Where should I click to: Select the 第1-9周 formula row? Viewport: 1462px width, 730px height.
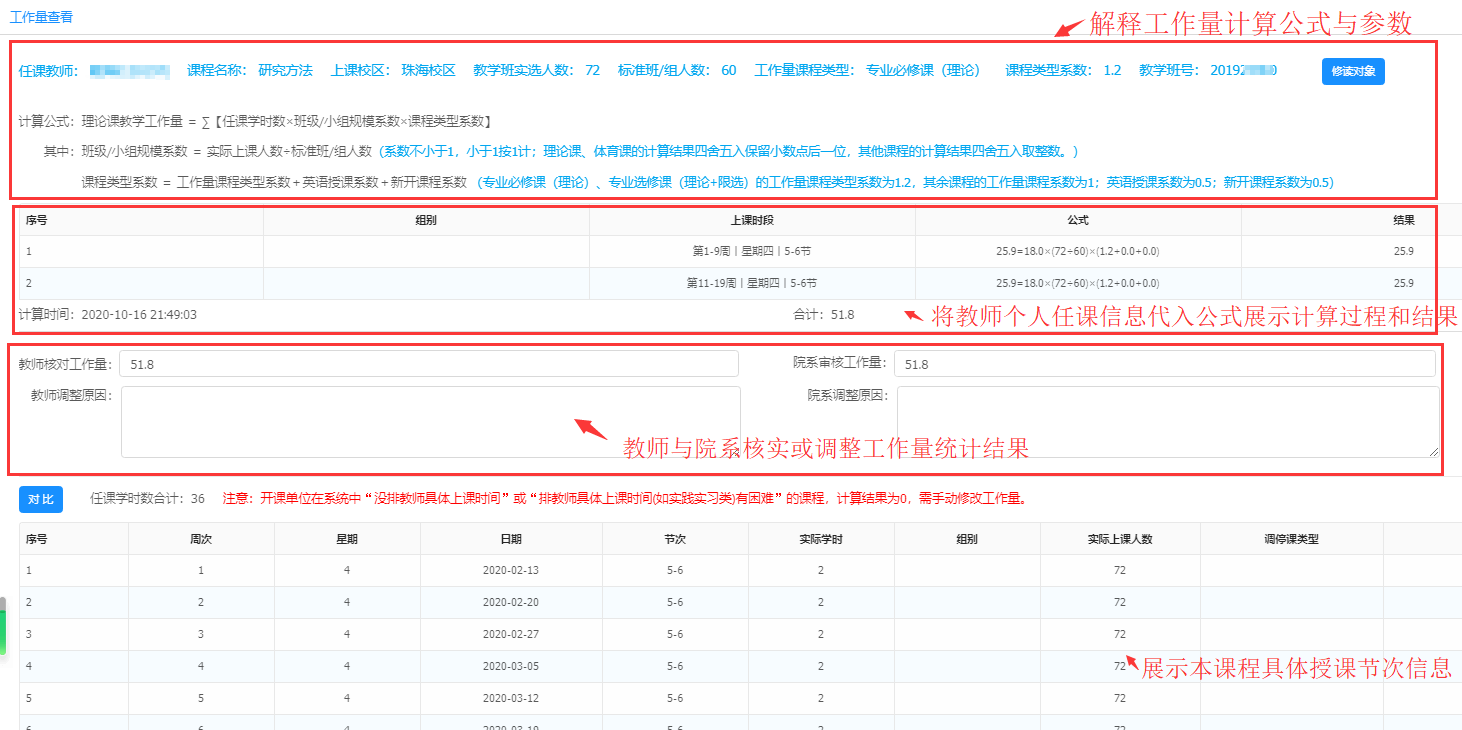[752, 252]
